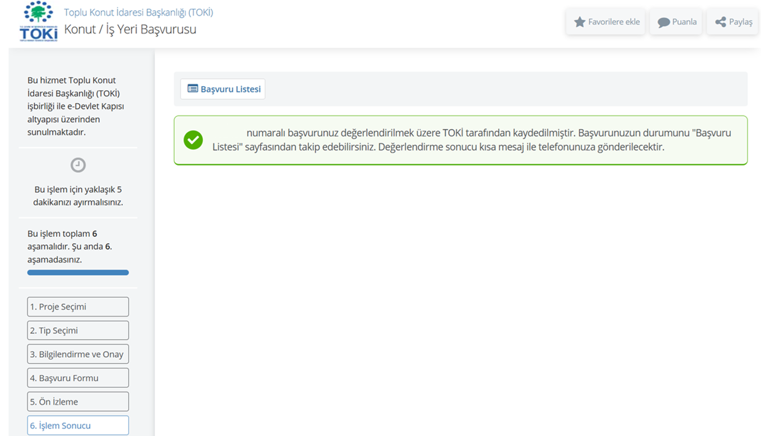Image resolution: width=770 pixels, height=436 pixels.
Task: Click the green success checkmark icon
Action: coord(193,140)
